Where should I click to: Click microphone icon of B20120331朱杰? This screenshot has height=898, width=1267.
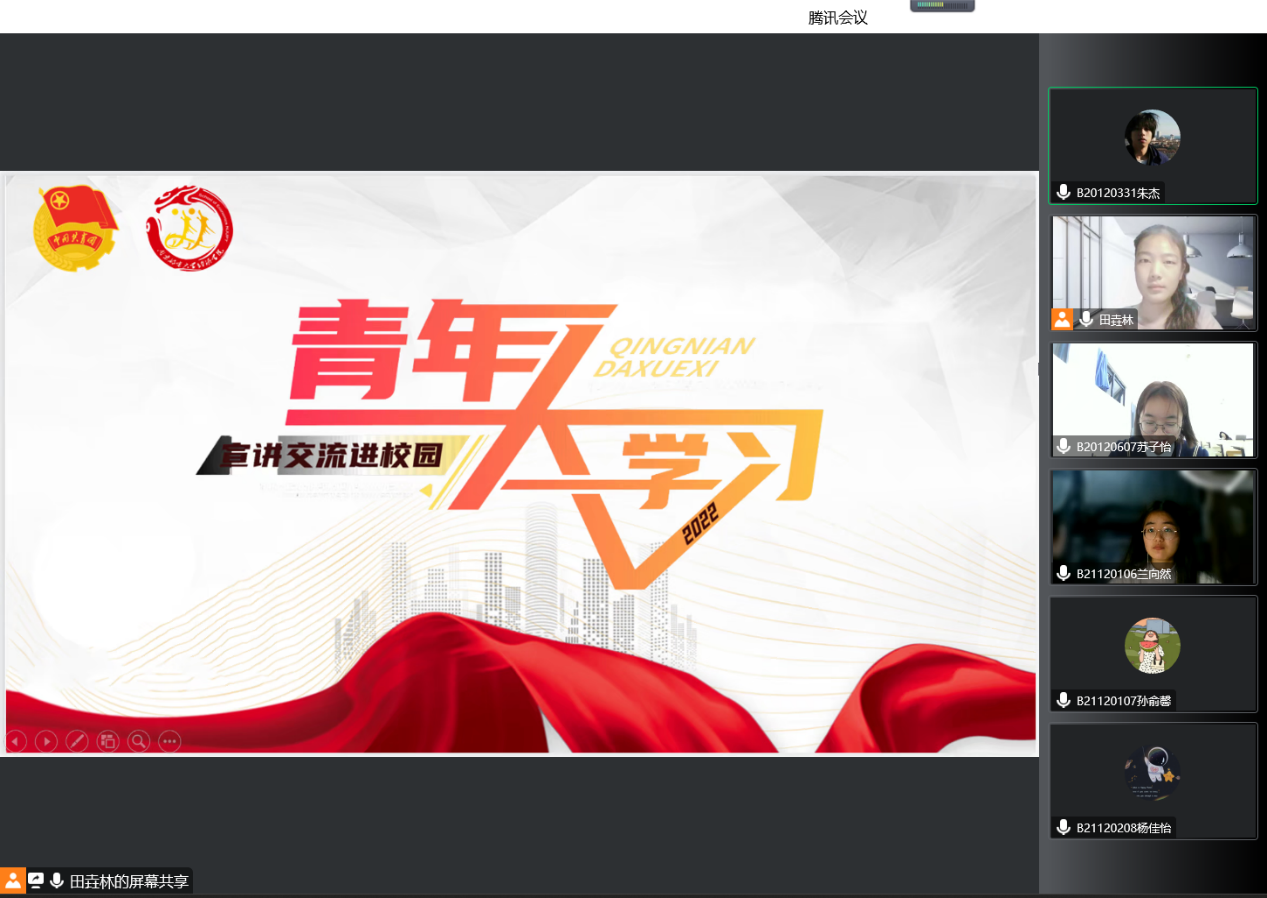[x=1064, y=193]
